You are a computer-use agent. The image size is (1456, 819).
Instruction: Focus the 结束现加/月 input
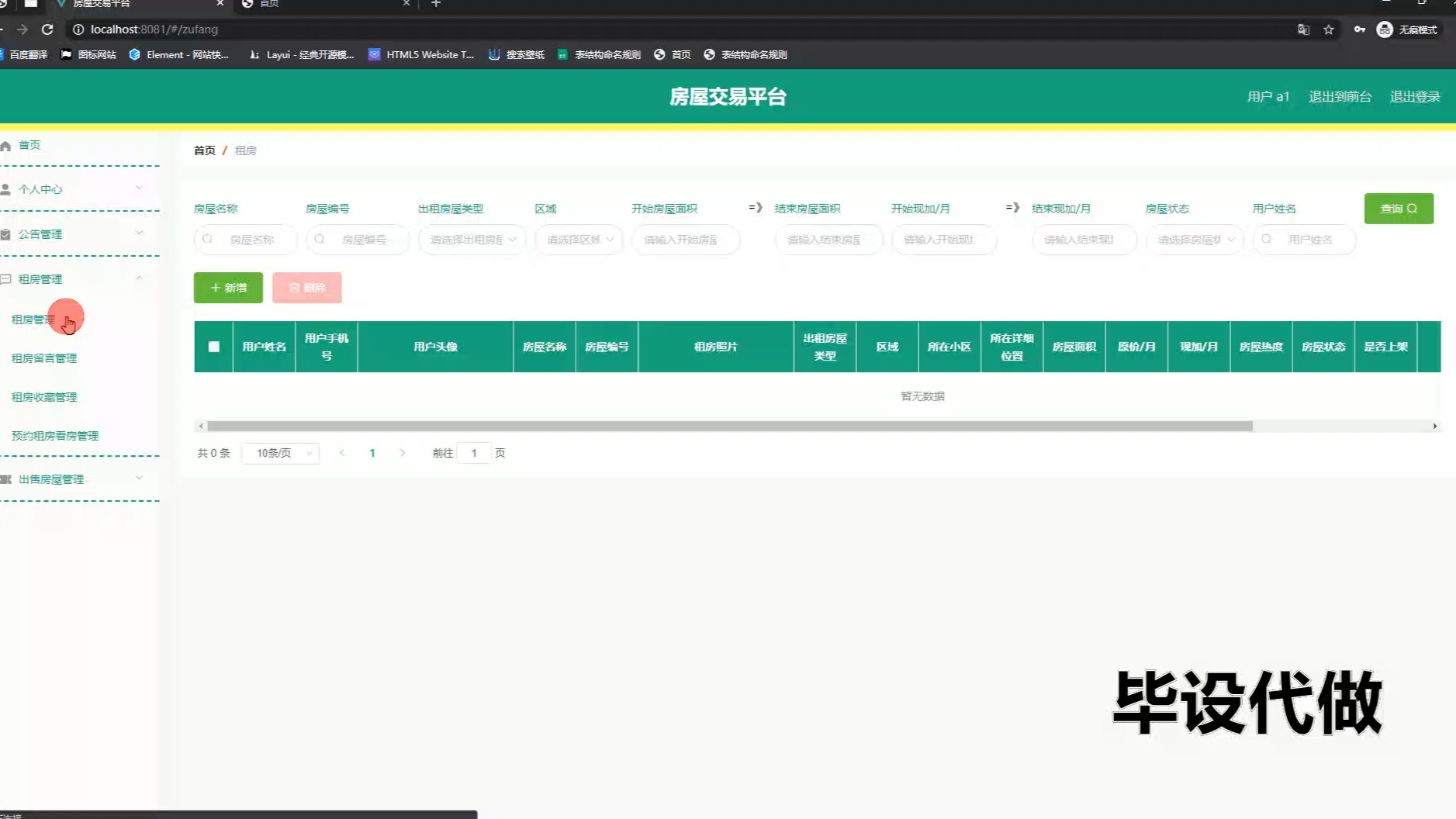point(1084,240)
